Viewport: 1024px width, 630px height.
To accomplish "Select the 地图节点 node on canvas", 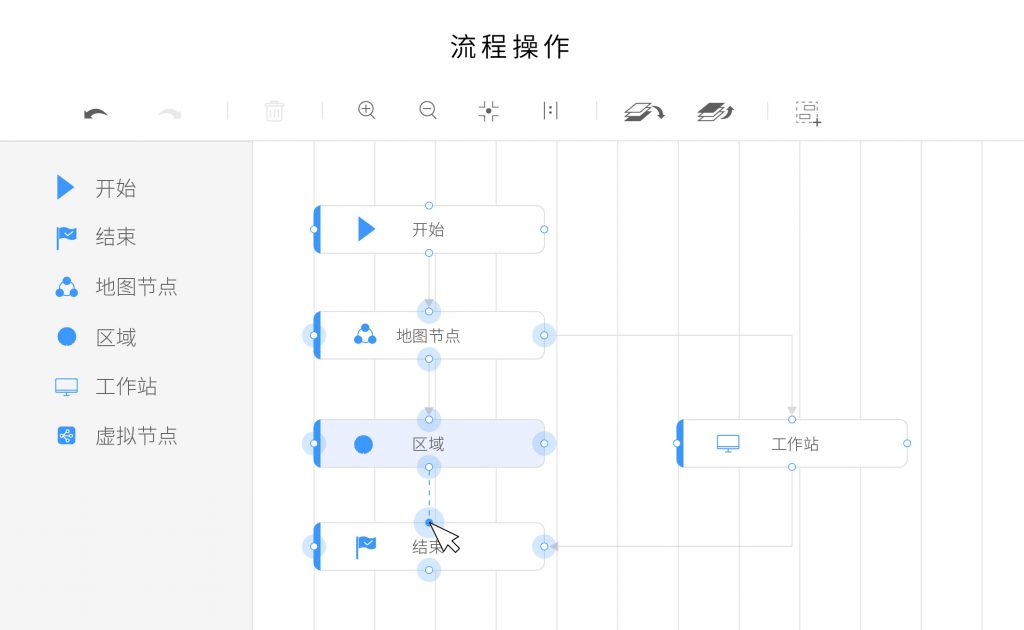I will [x=429, y=336].
